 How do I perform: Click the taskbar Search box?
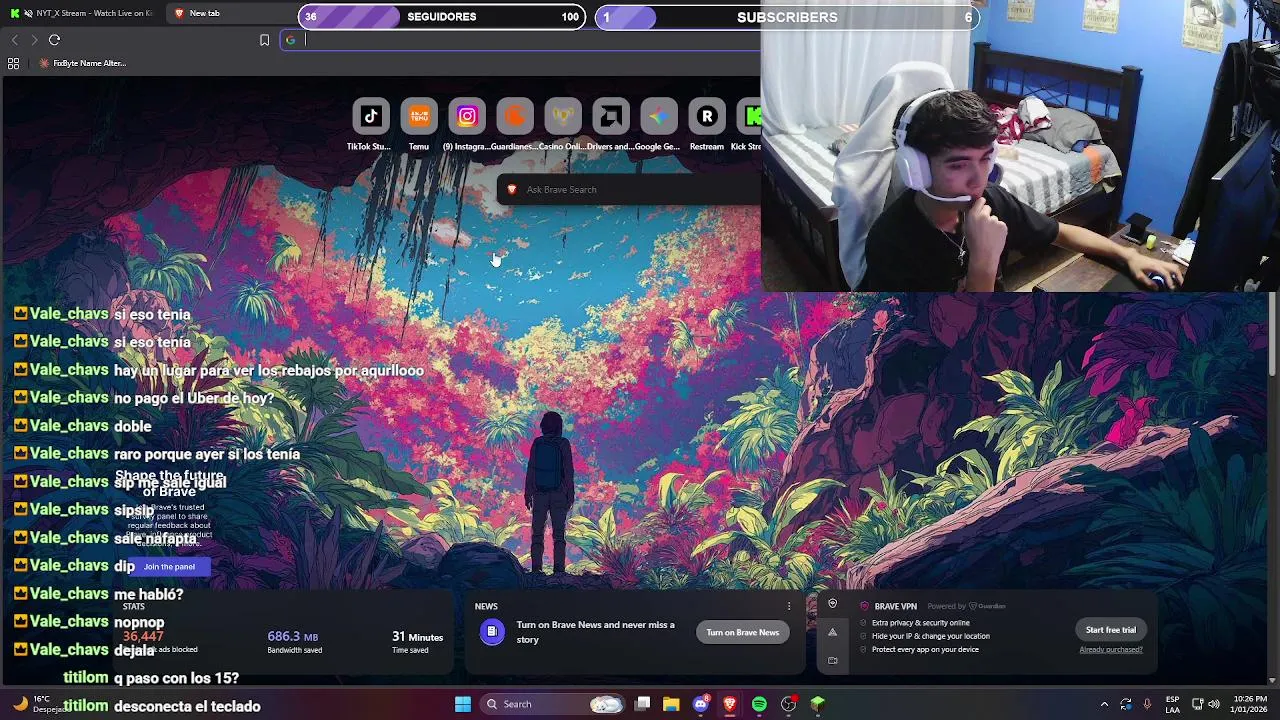[551, 704]
